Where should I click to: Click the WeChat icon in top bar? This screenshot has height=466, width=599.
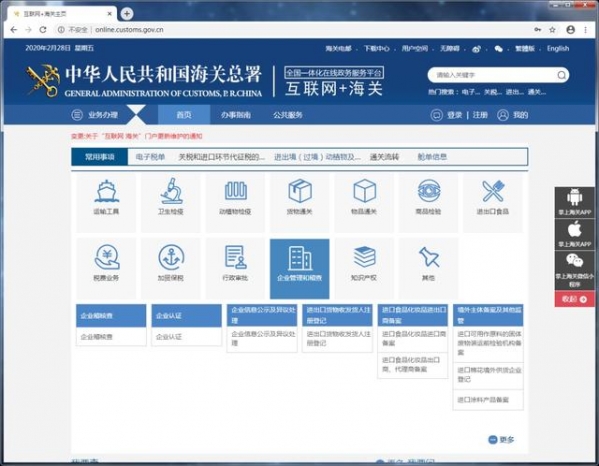pyautogui.click(x=499, y=49)
